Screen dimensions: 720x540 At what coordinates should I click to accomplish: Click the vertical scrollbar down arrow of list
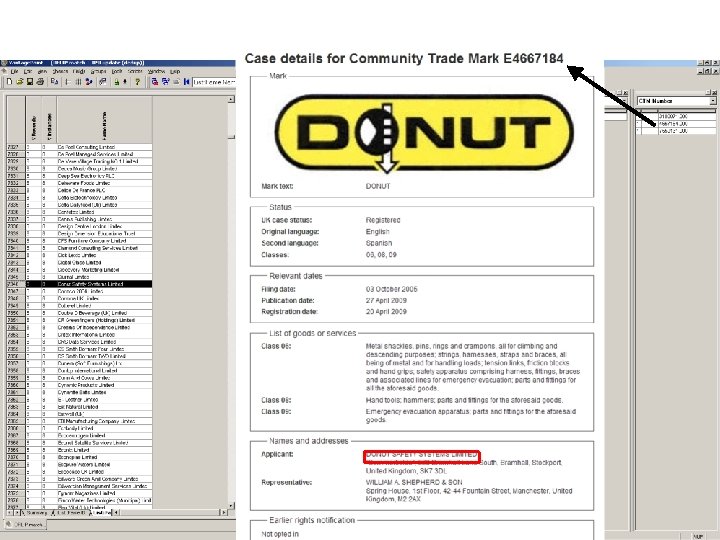pos(231,505)
